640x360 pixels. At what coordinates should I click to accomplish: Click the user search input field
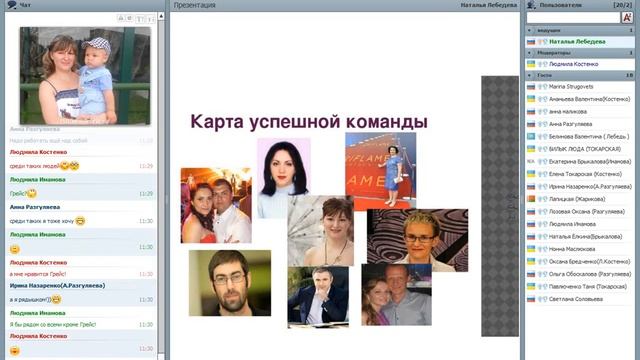573,18
